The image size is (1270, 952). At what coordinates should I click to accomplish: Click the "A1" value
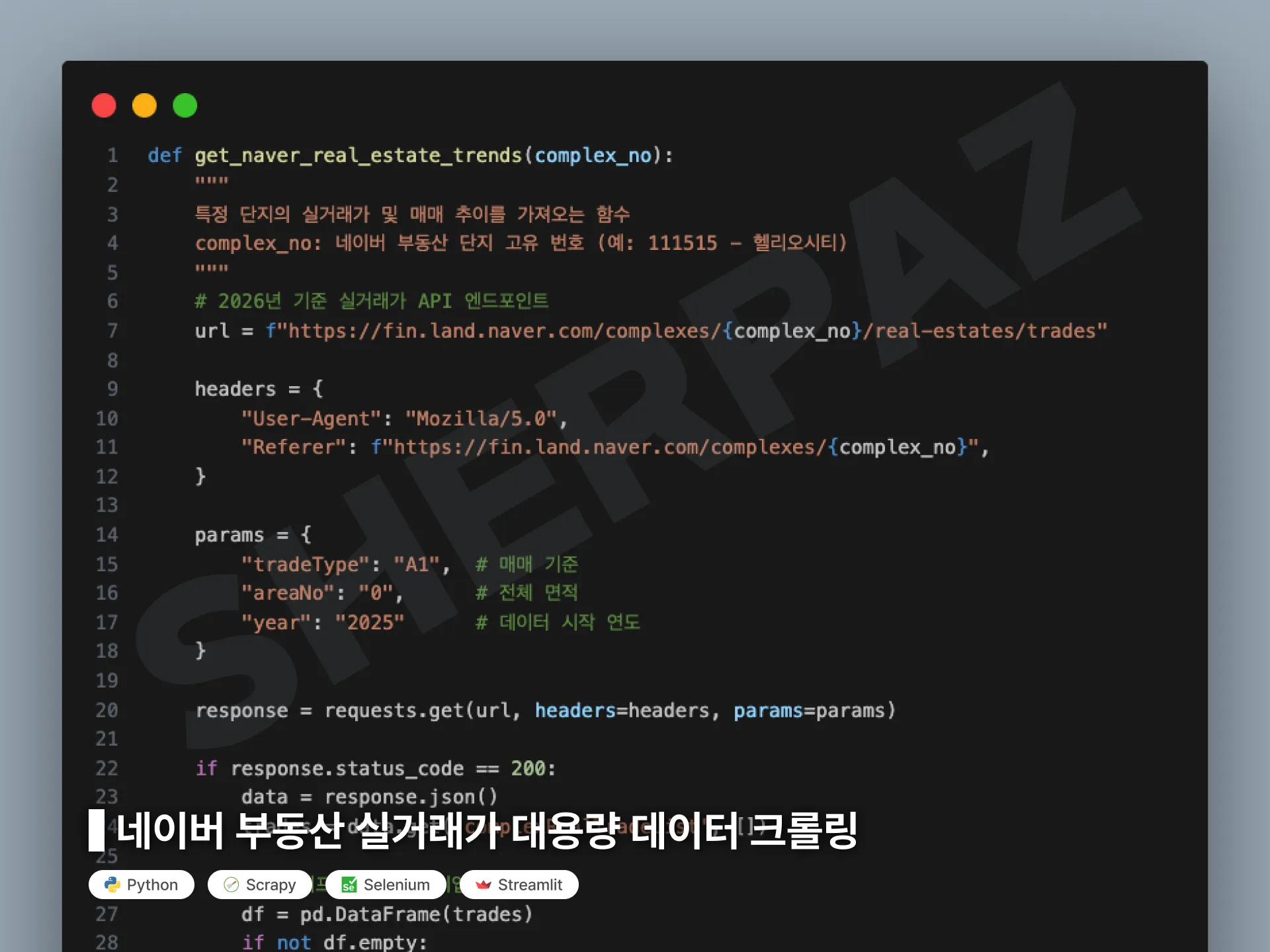417,565
